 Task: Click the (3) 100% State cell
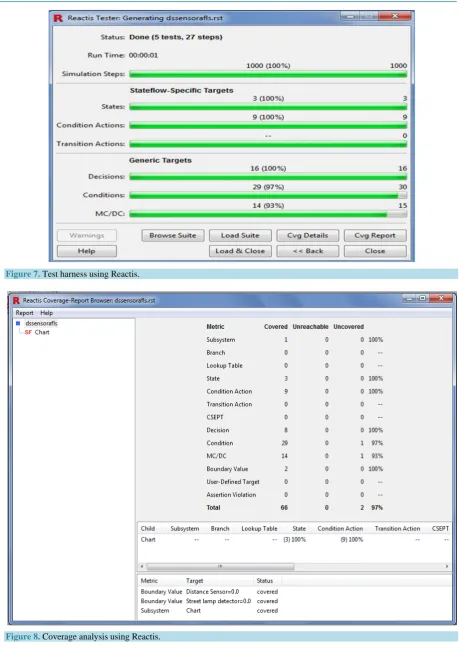pyautogui.click(x=294, y=540)
